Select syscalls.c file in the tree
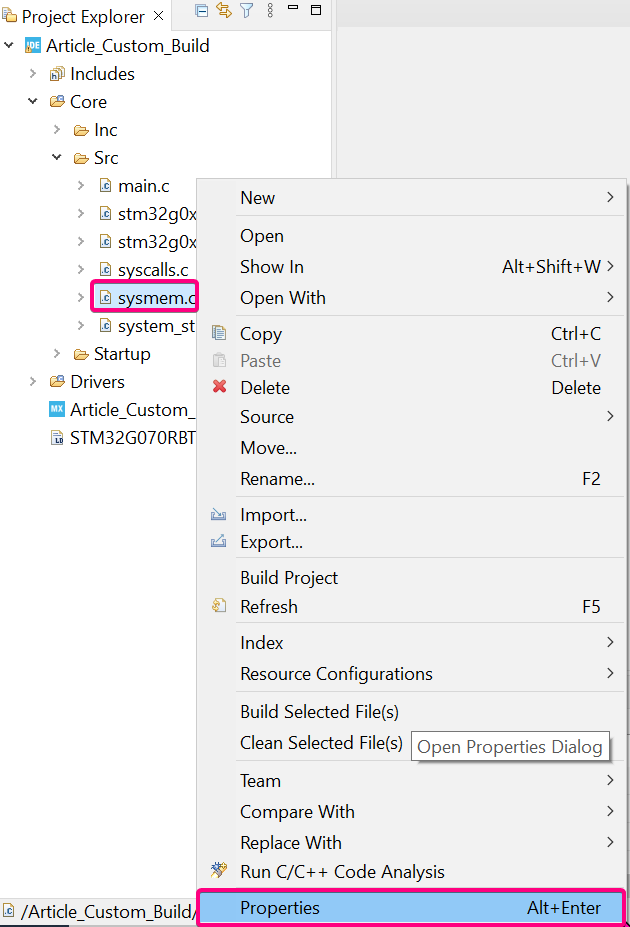 click(x=152, y=270)
